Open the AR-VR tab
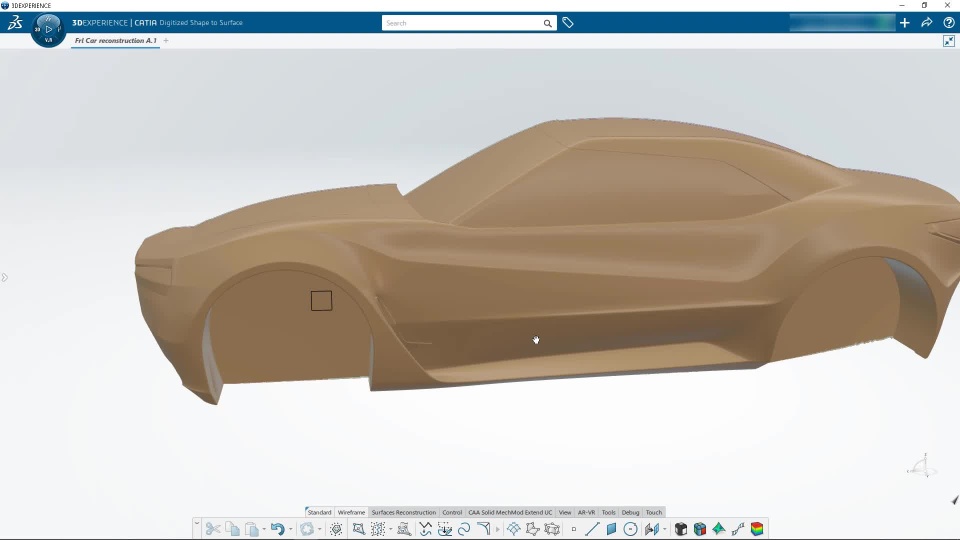This screenshot has width=960, height=540. (587, 512)
